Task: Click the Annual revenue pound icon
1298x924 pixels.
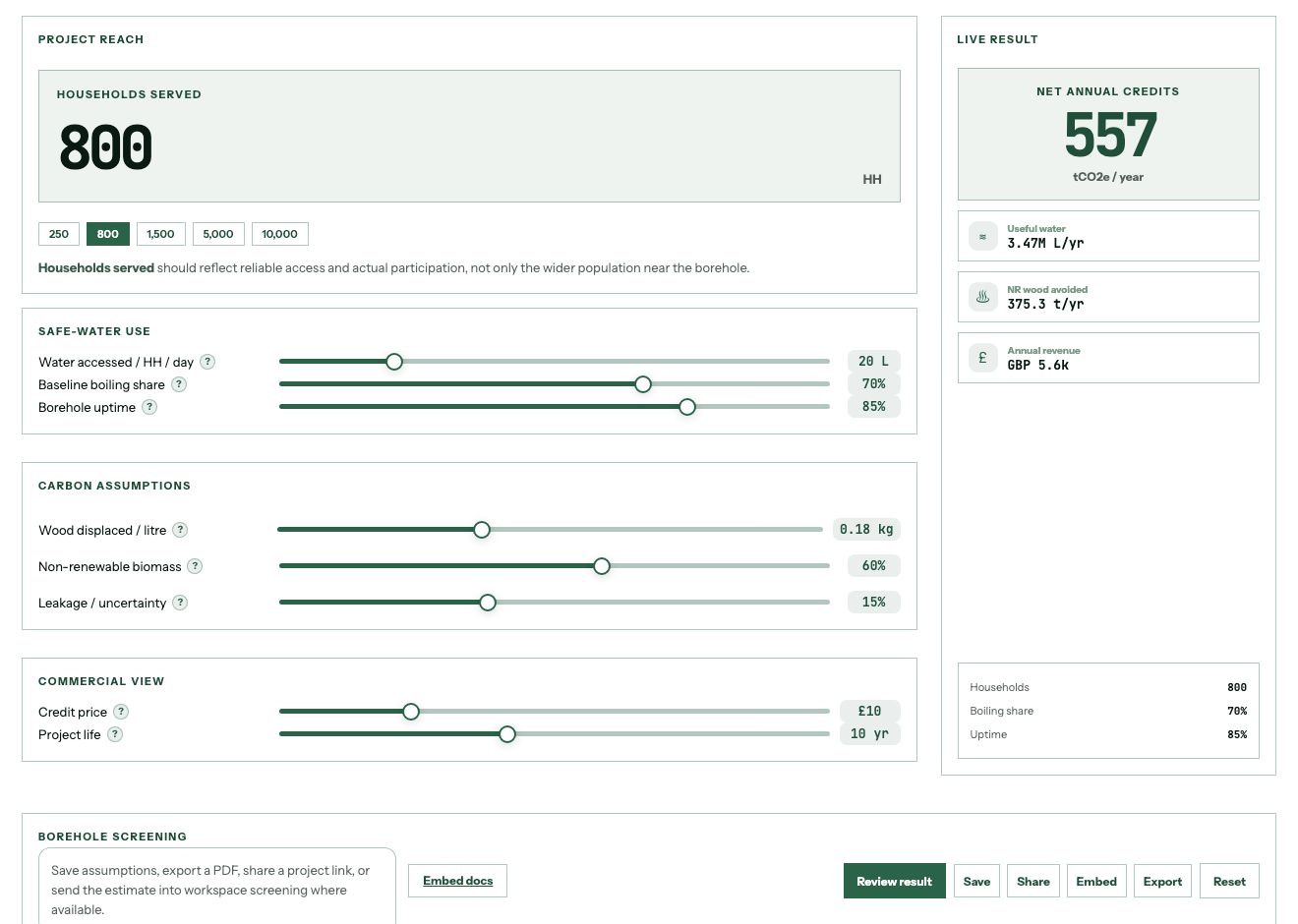Action: click(982, 358)
